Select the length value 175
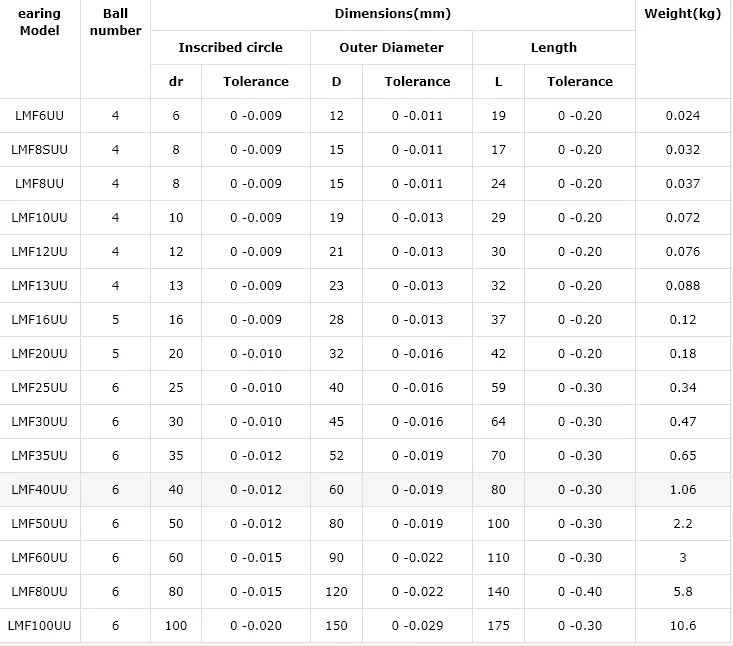This screenshot has height=646, width=733. pyautogui.click(x=498, y=626)
